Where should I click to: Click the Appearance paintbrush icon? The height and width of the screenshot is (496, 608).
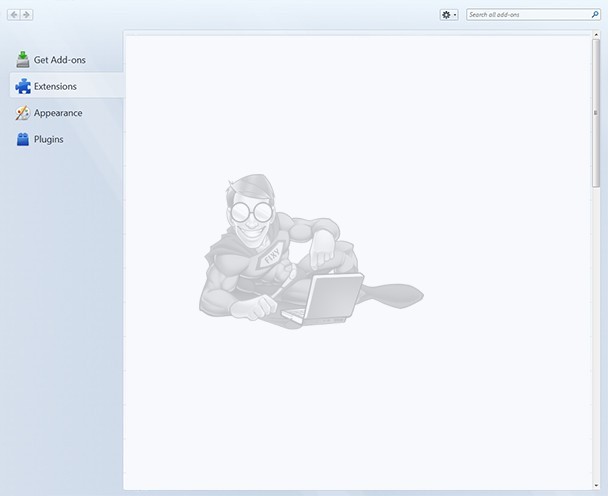[x=22, y=113]
